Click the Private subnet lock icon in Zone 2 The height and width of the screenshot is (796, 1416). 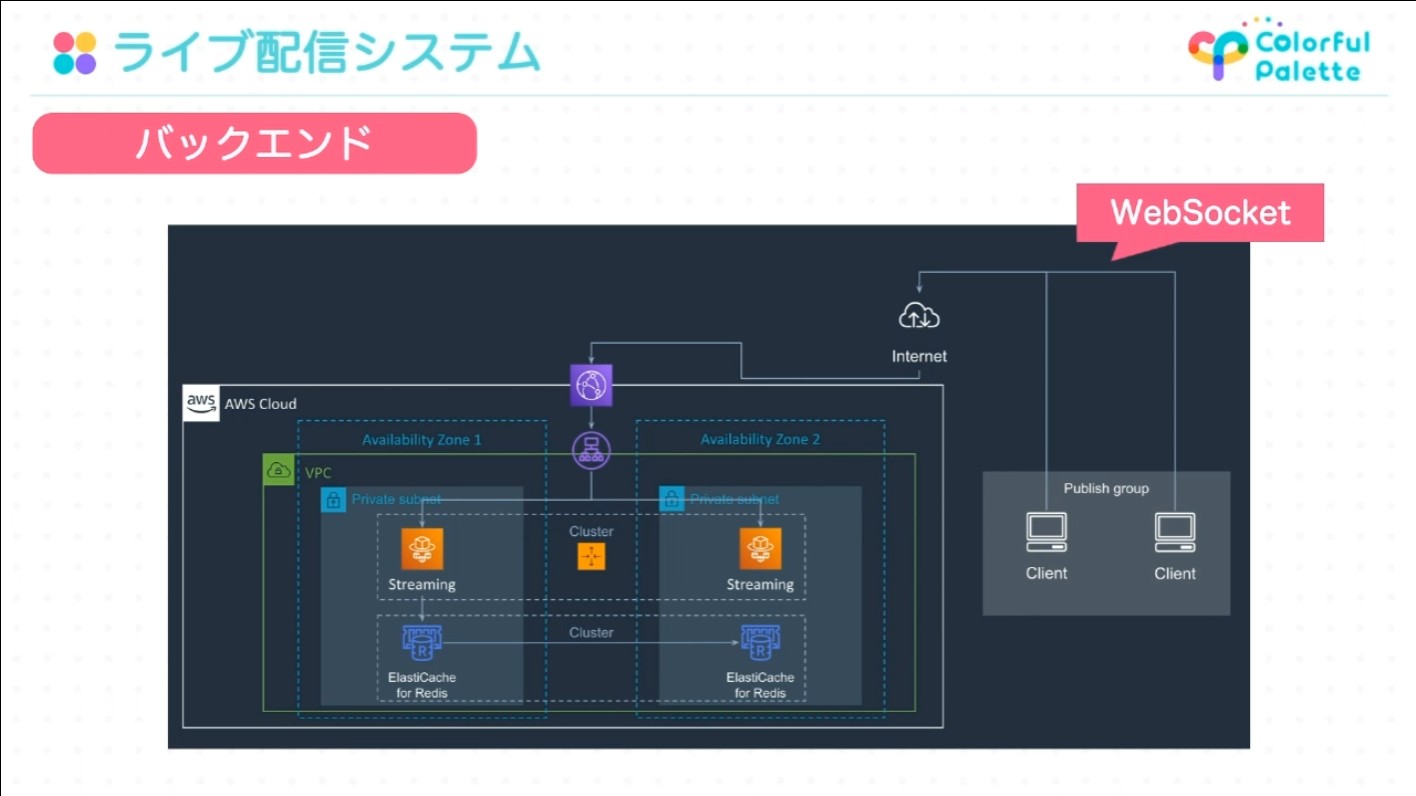[671, 499]
